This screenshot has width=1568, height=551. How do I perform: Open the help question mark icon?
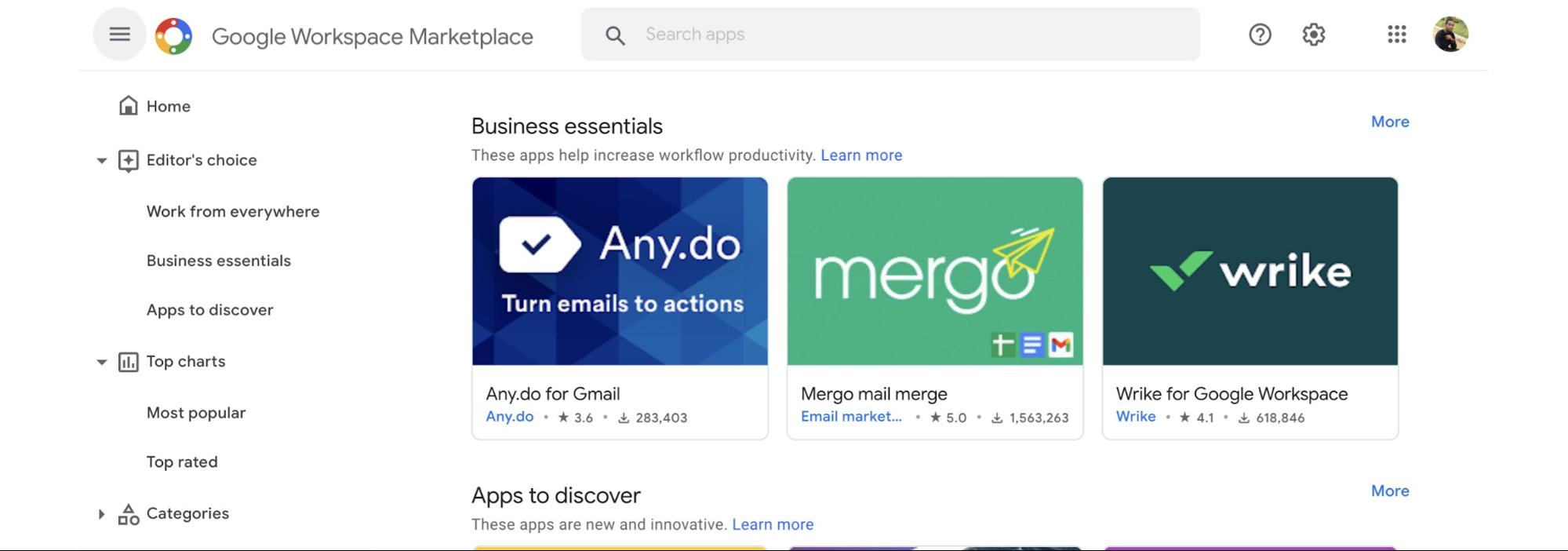pyautogui.click(x=1260, y=34)
